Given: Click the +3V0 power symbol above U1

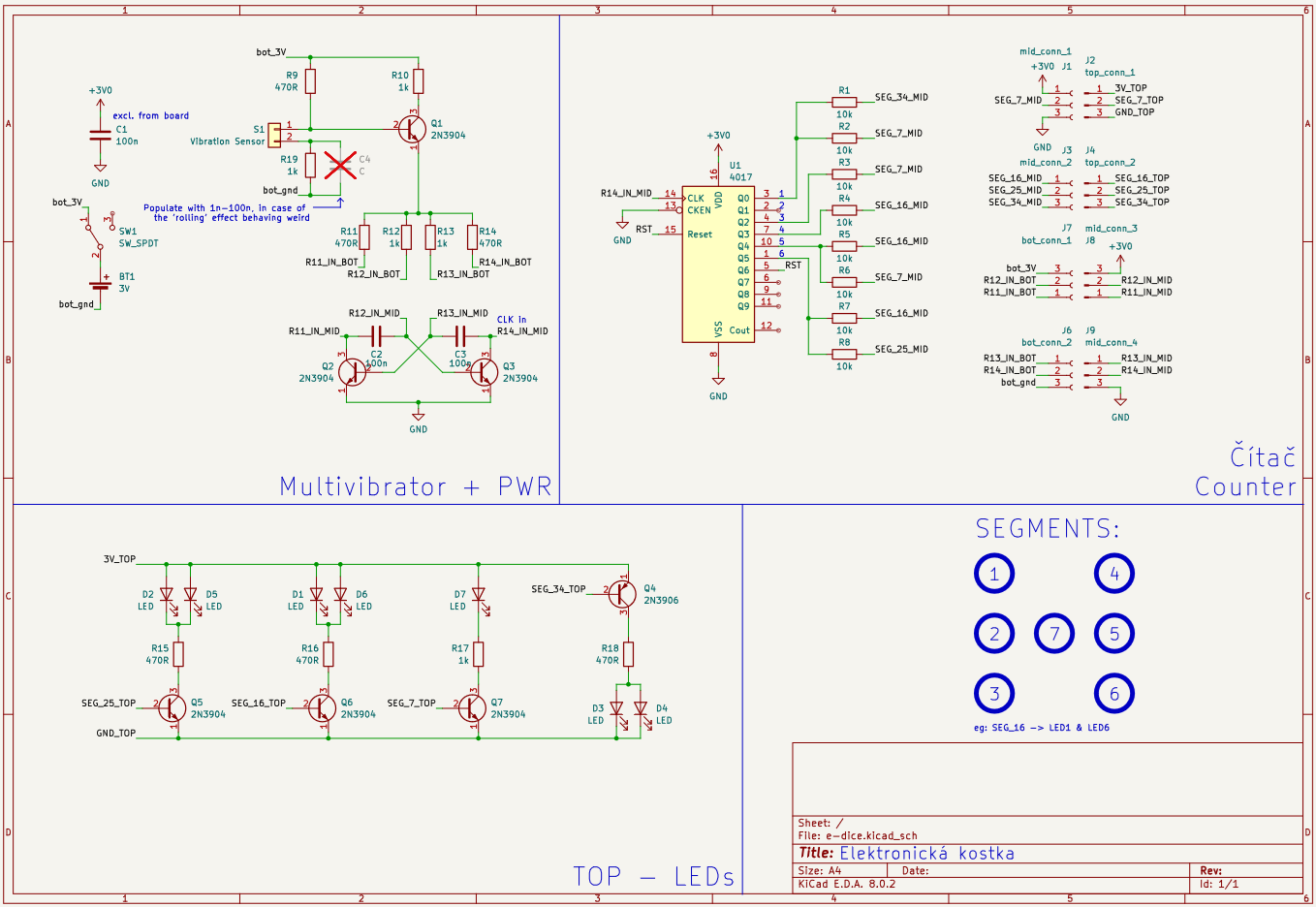Looking at the screenshot, I should click(718, 142).
